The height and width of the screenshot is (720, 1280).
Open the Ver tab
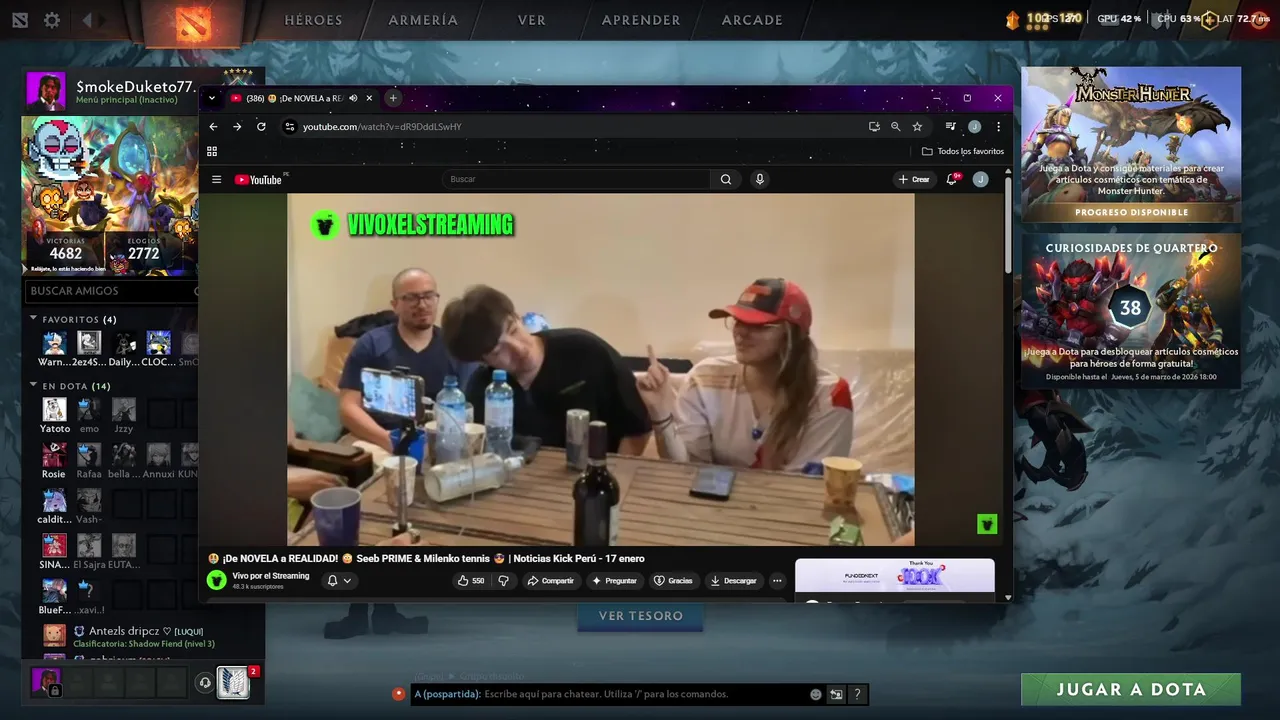tap(532, 20)
